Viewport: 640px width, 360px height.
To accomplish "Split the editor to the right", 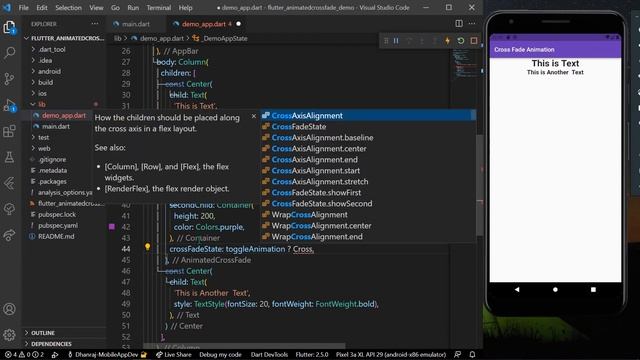I will (x=459, y=24).
